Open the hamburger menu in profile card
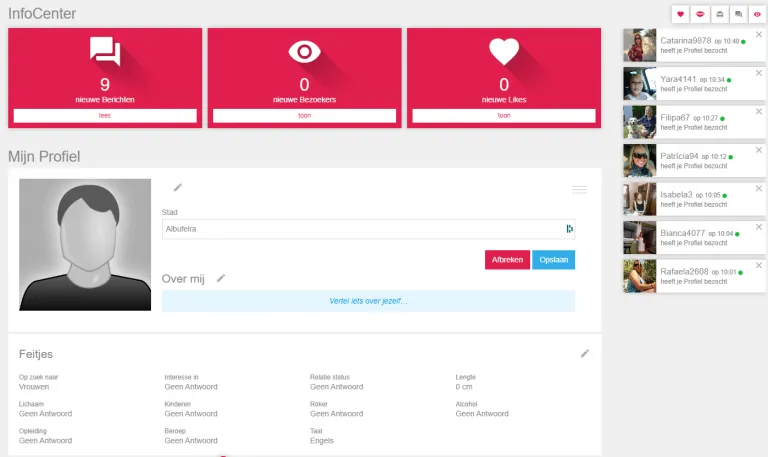This screenshot has height=457, width=768. pos(579,190)
